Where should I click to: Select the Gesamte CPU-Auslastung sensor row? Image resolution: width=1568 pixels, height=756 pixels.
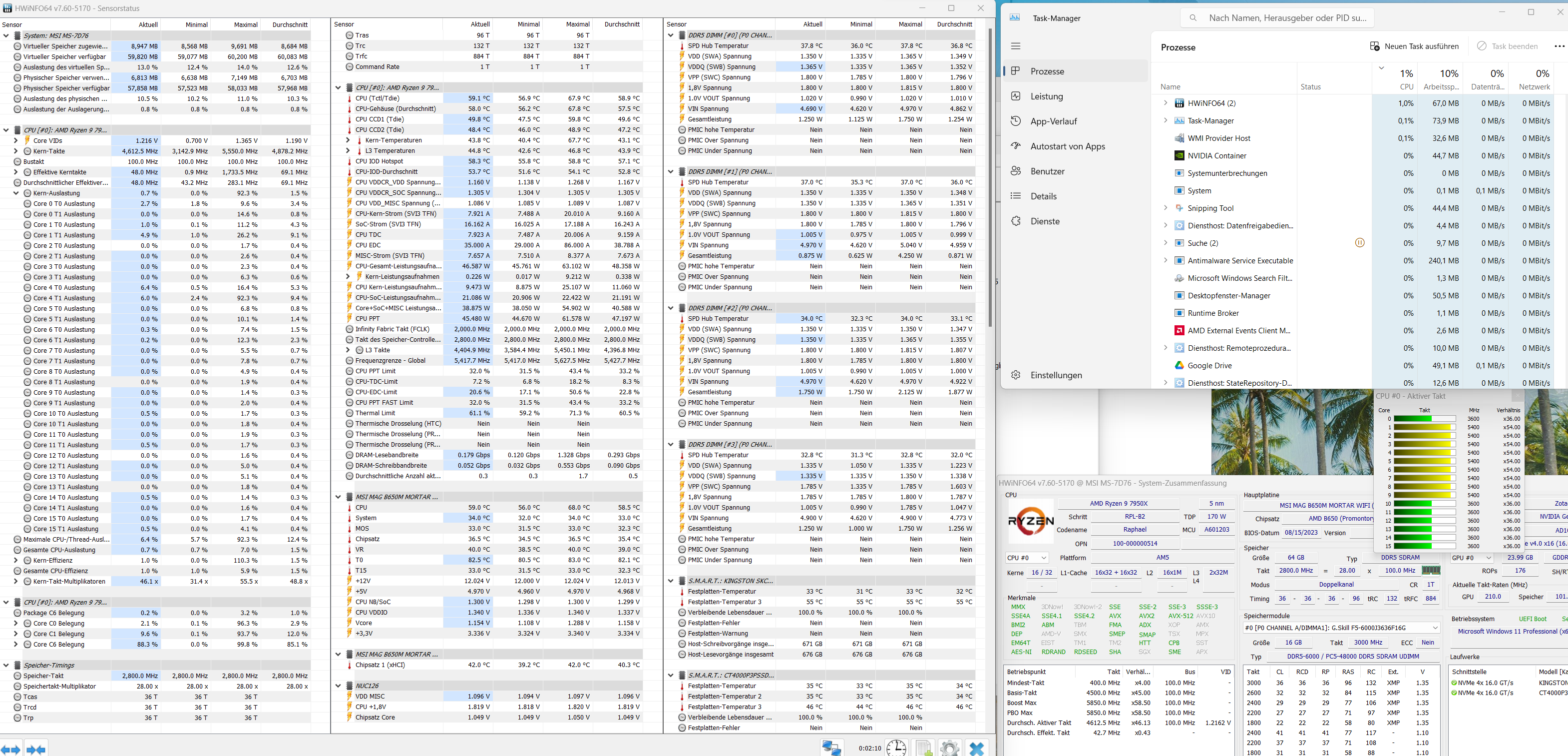(161, 550)
